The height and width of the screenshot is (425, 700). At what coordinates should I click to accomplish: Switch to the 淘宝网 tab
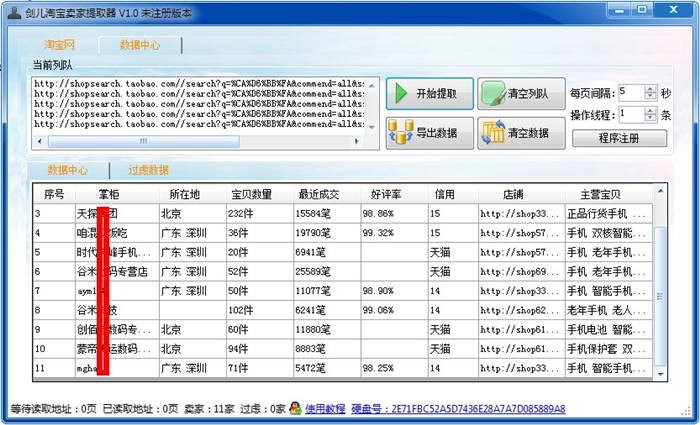pyautogui.click(x=59, y=45)
